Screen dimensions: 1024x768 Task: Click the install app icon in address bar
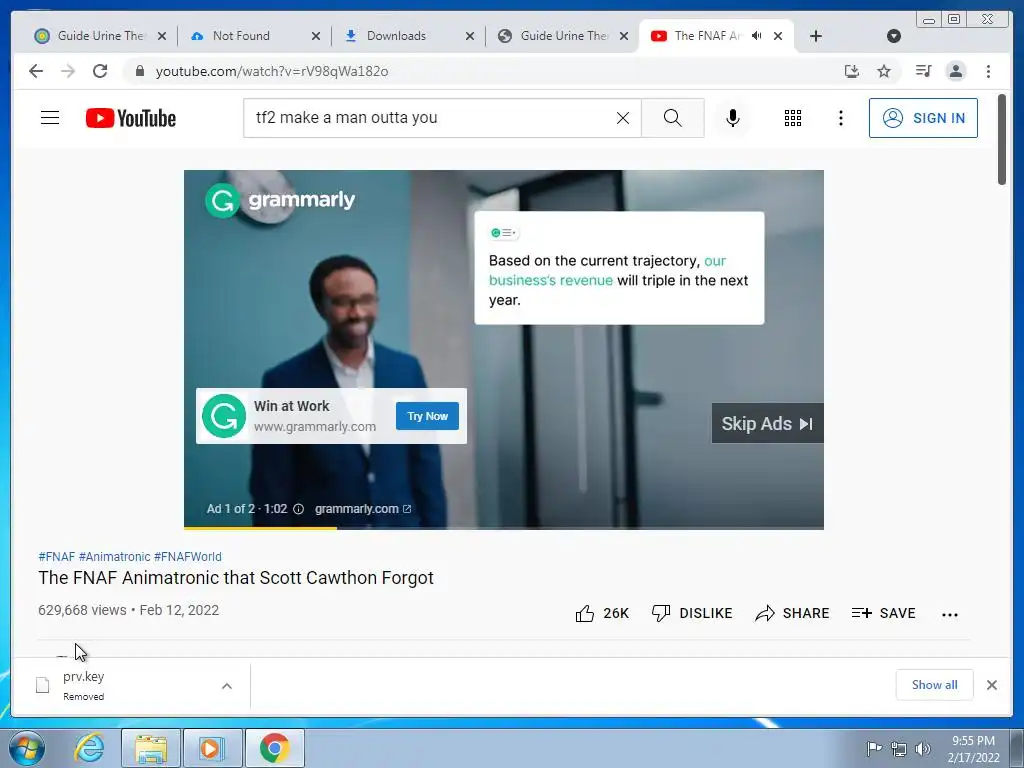852,71
